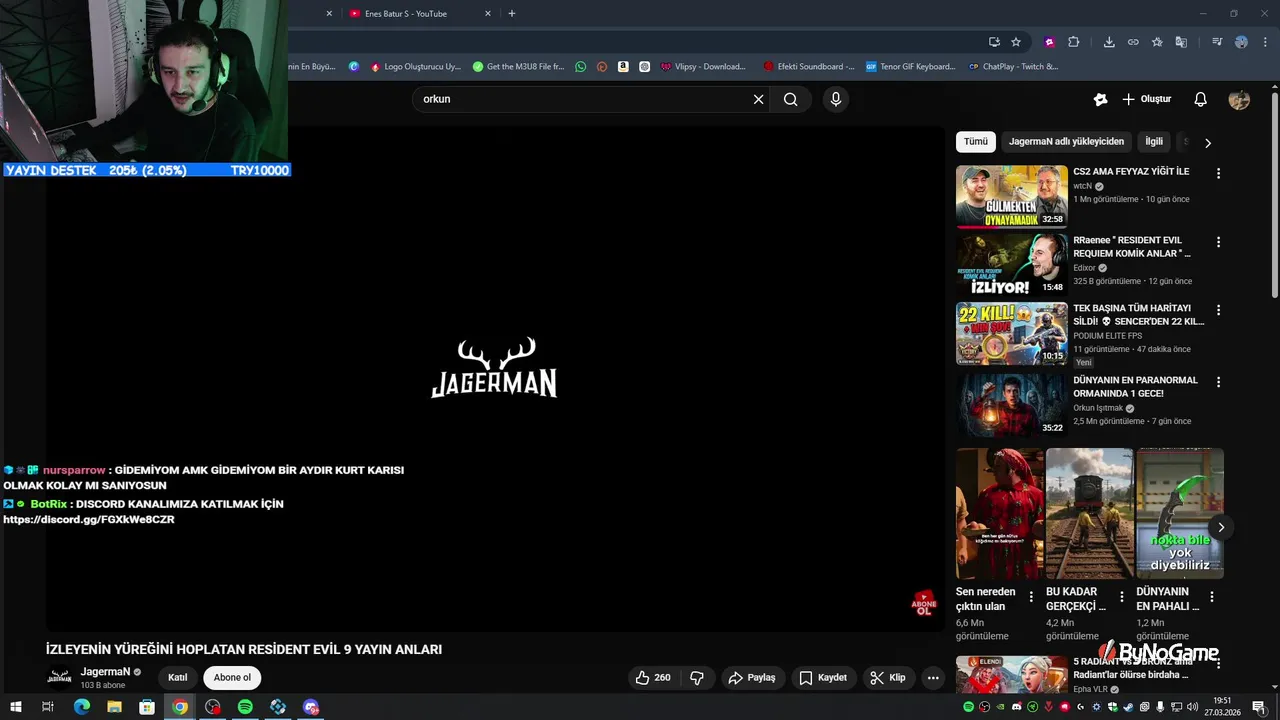Open Logo Oluşturucu bookmark
This screenshot has height=720, width=1280.
tap(416, 67)
